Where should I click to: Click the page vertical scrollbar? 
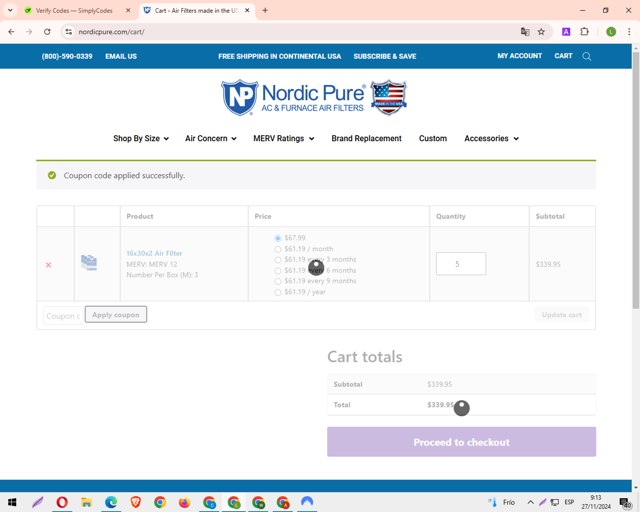click(x=636, y=180)
